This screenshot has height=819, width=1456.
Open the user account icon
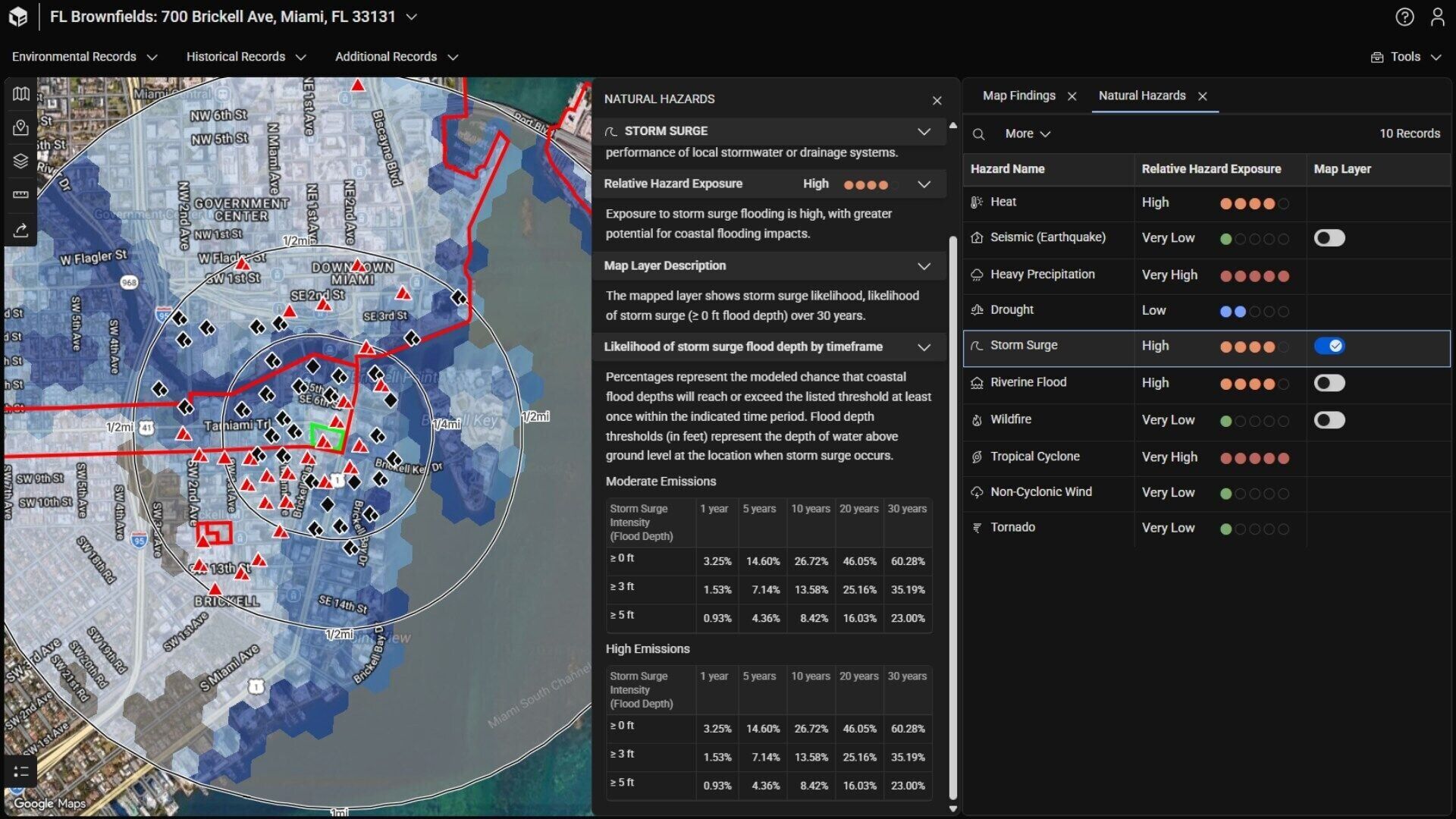click(1437, 17)
